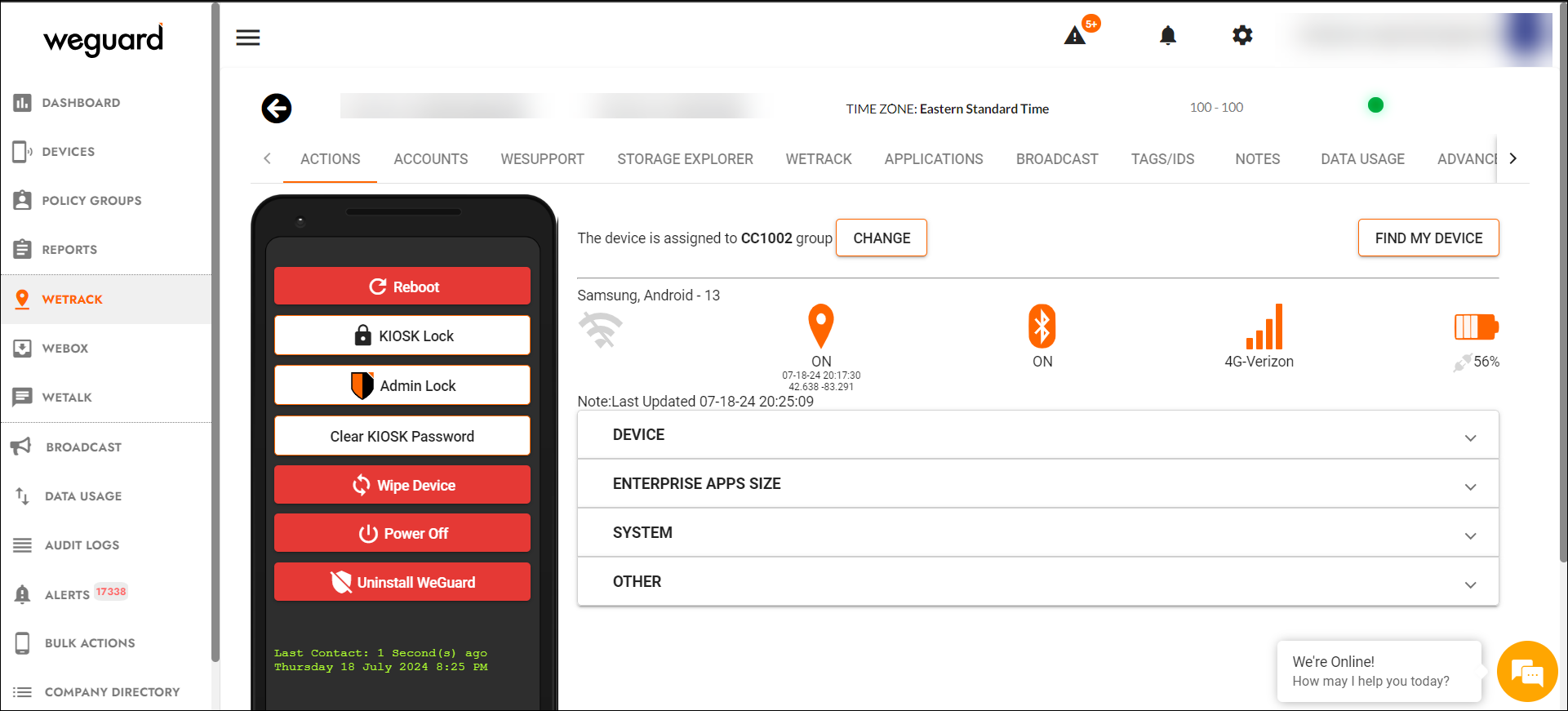Open the Audit Logs menu item

106,545
